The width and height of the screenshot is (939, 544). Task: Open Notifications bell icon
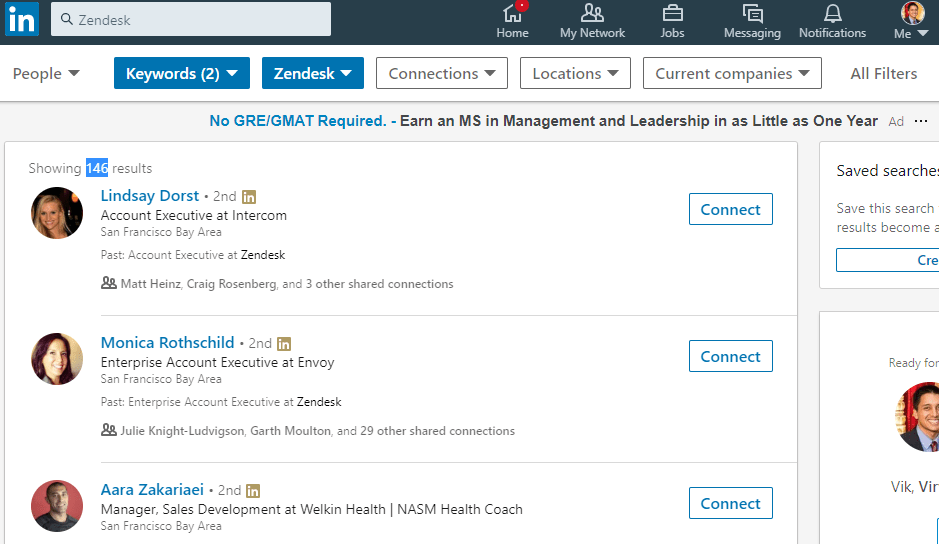coord(832,14)
